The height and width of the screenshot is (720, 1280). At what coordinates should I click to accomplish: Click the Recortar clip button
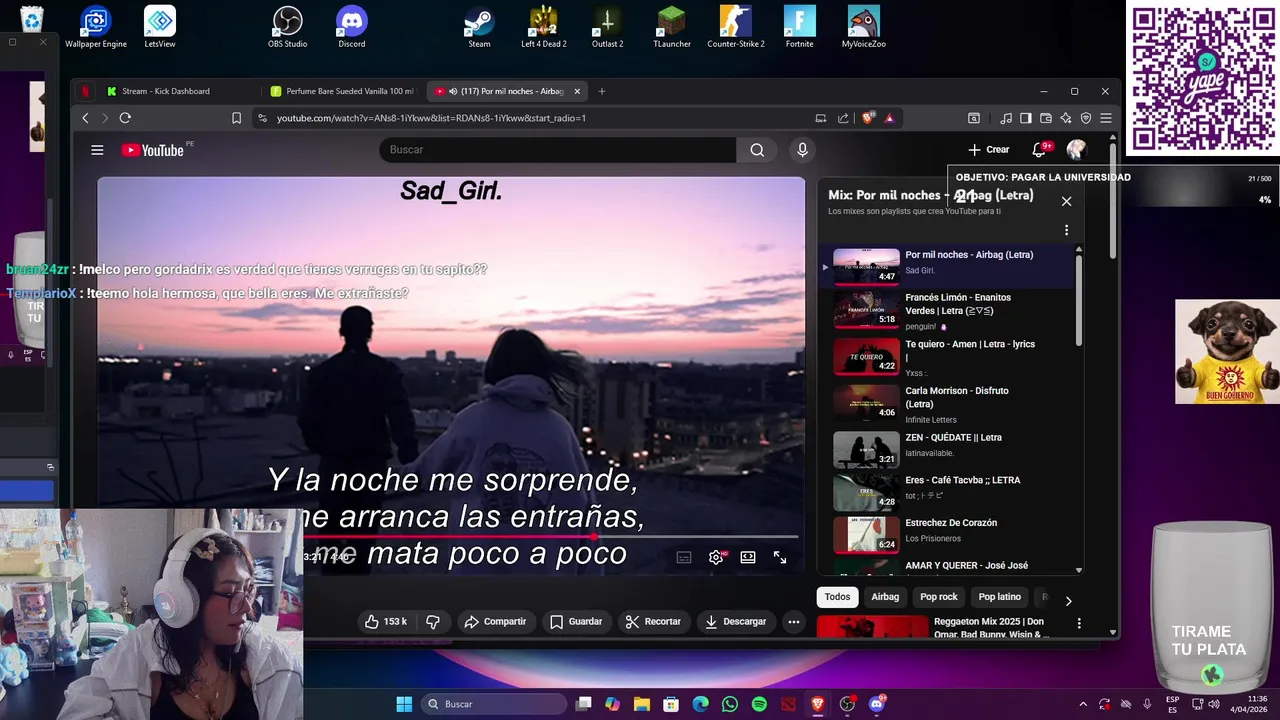point(653,622)
